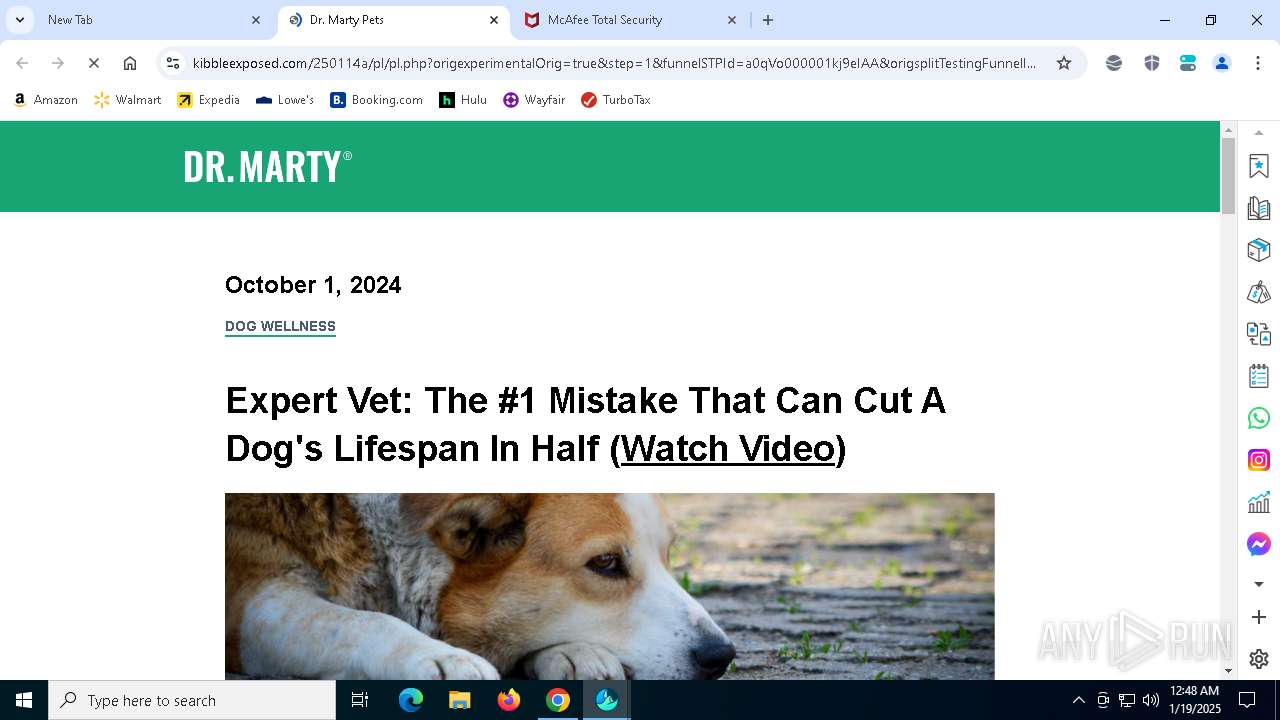1280x720 pixels.
Task: View site information icon in address bar
Action: click(x=173, y=63)
